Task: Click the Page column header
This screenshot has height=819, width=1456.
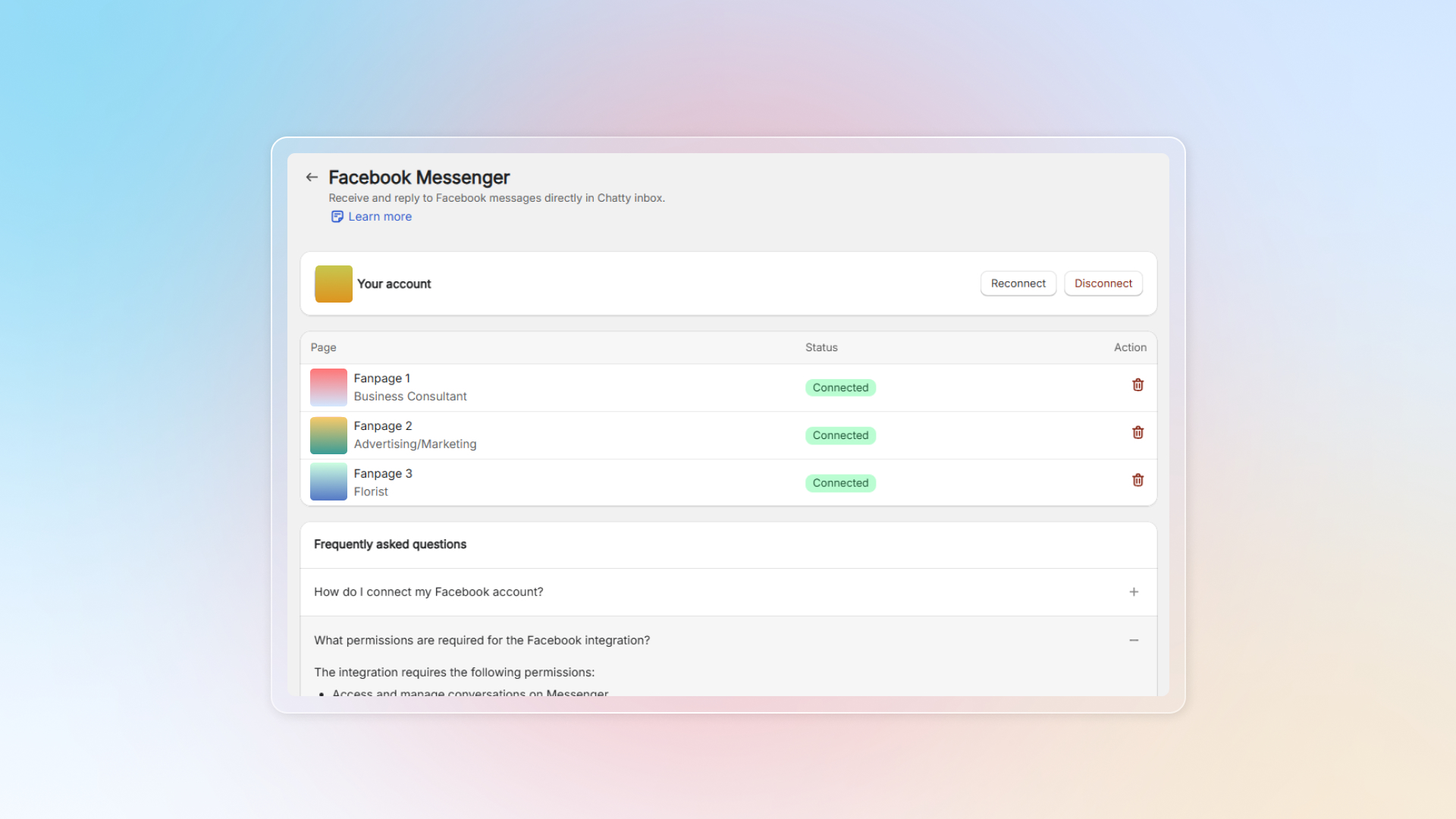Action: 323,347
